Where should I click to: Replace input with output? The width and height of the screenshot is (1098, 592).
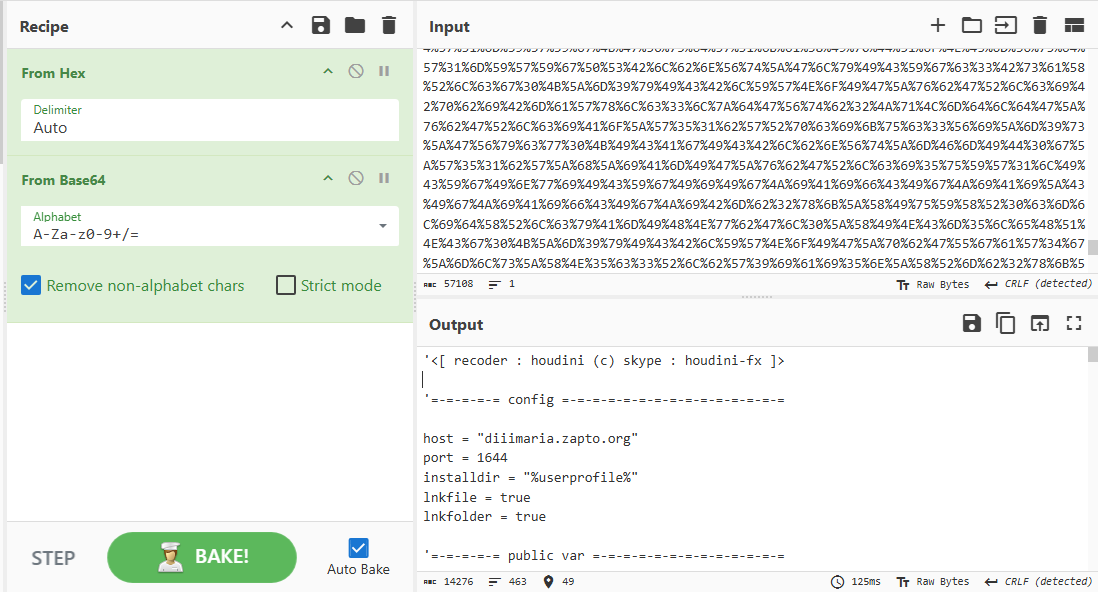[x=1040, y=323]
